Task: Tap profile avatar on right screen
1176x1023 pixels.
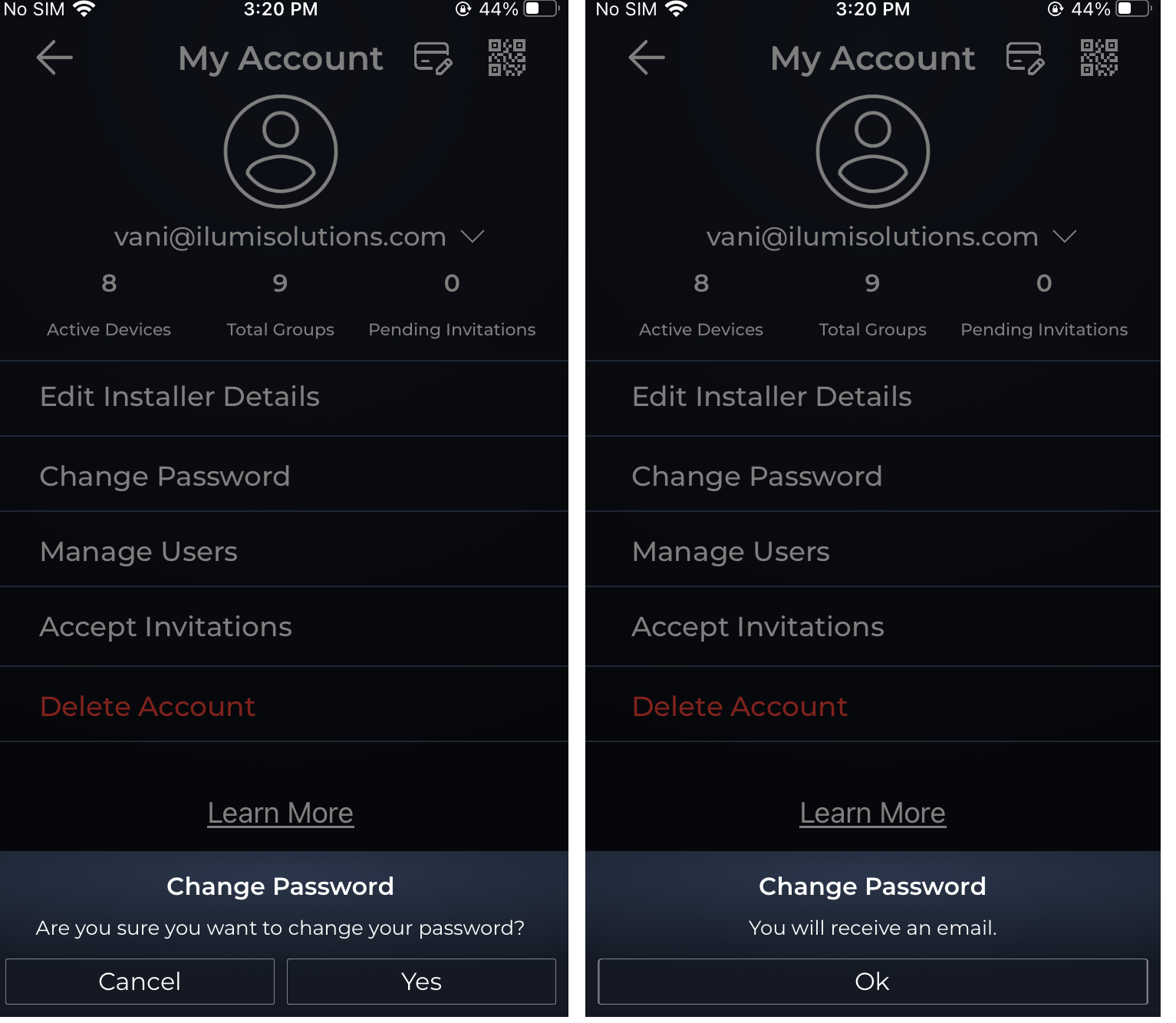Action: coord(873,151)
